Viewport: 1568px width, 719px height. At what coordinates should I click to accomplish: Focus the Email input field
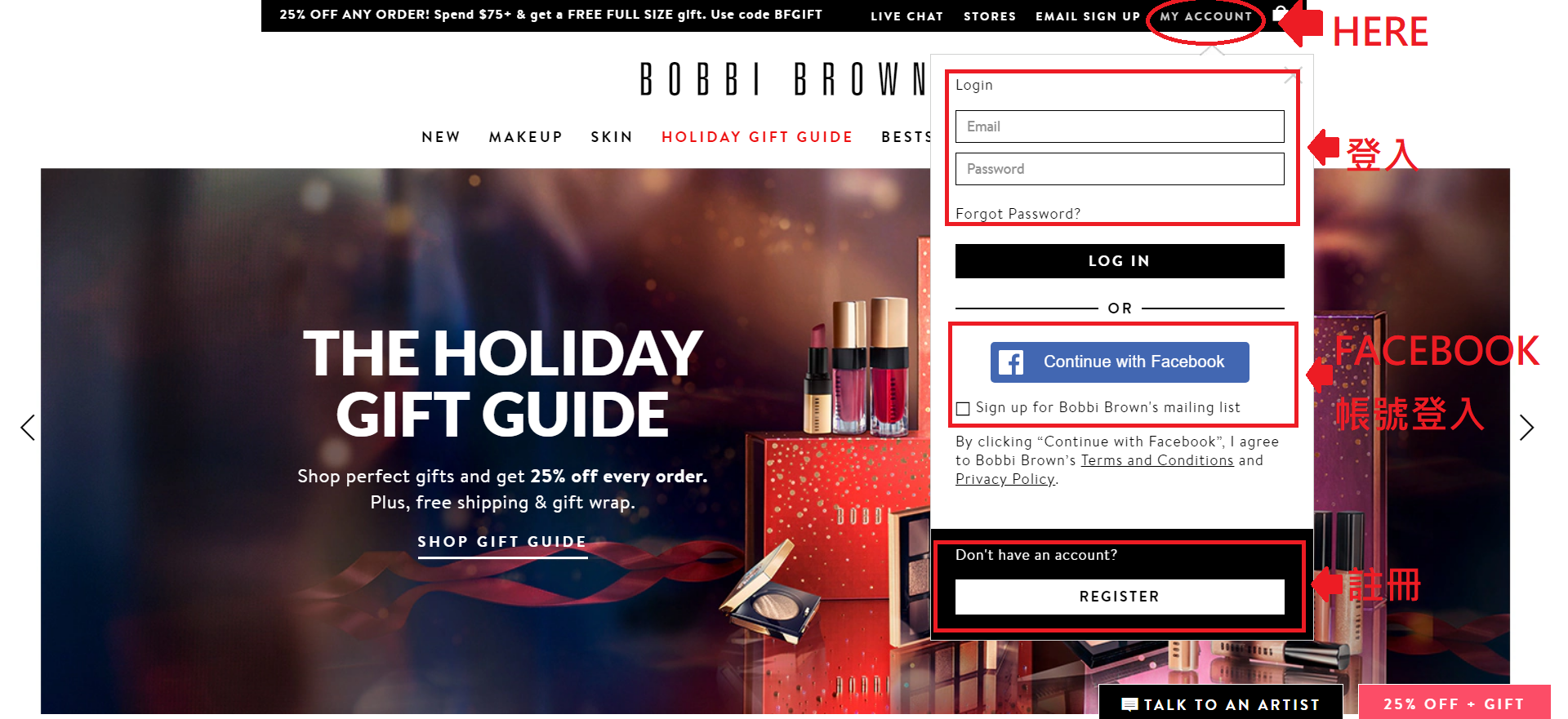coord(1120,126)
